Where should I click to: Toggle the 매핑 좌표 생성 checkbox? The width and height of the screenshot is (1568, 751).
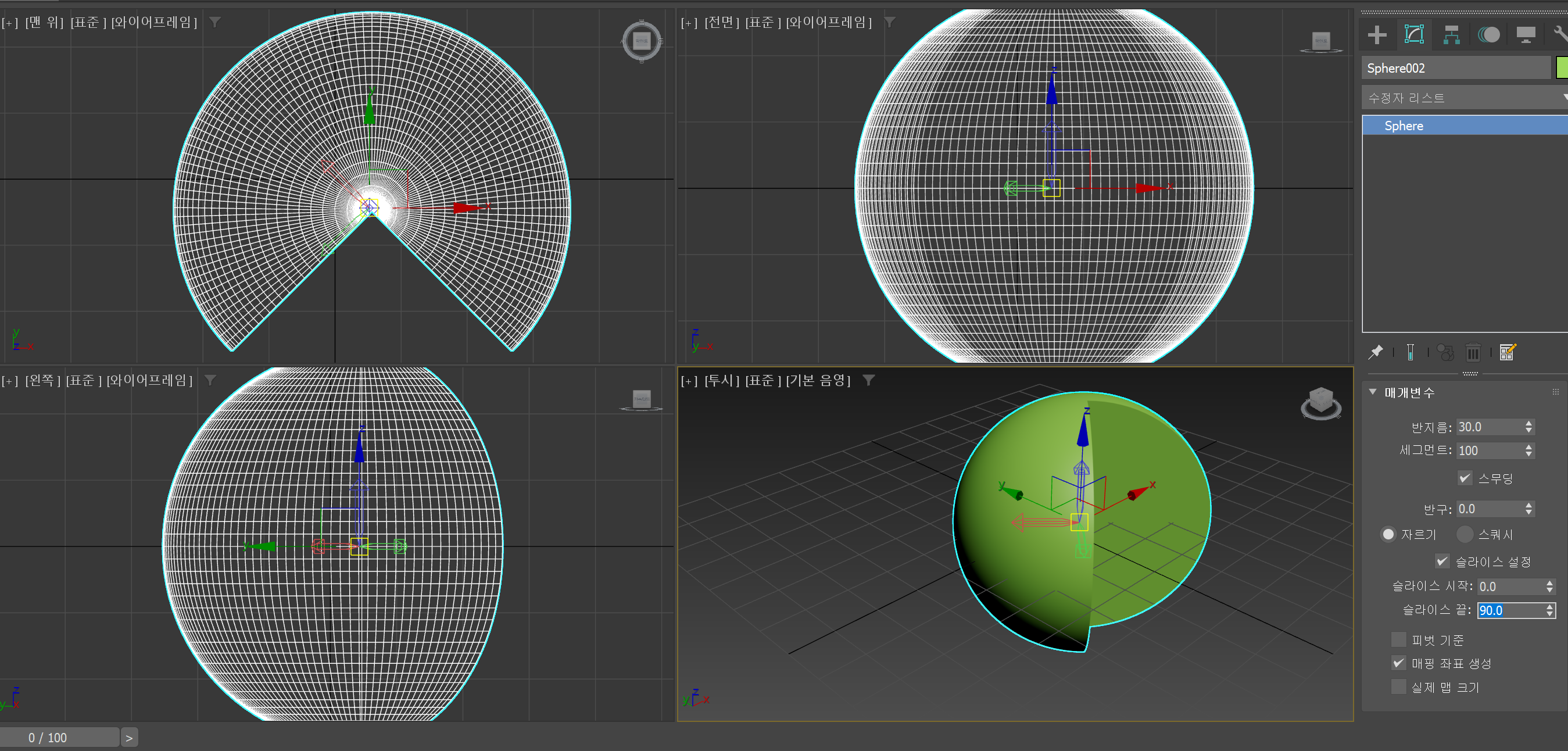coord(1399,663)
